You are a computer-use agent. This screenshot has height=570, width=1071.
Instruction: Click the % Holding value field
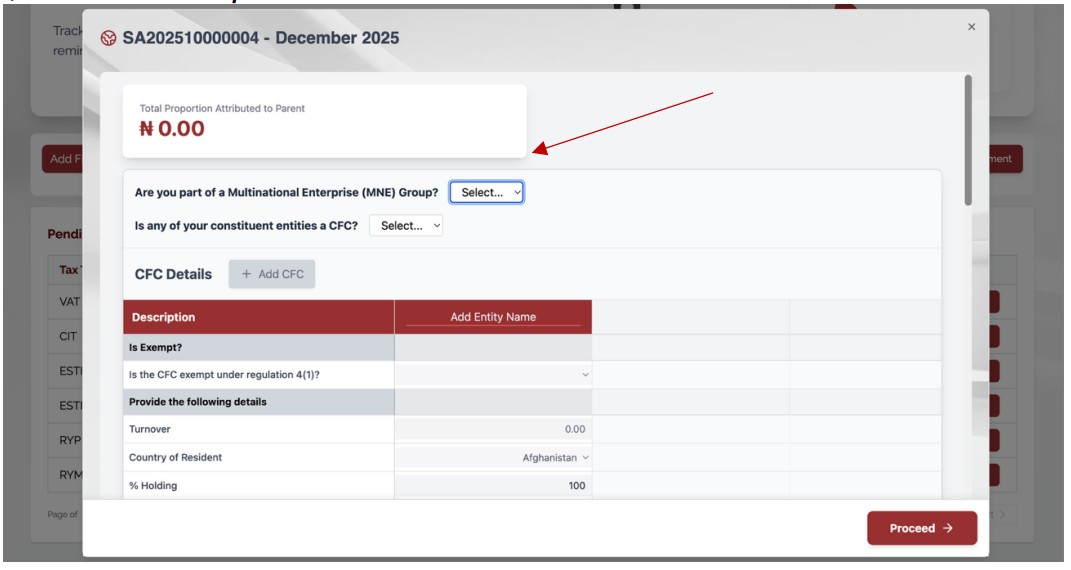tap(493, 486)
